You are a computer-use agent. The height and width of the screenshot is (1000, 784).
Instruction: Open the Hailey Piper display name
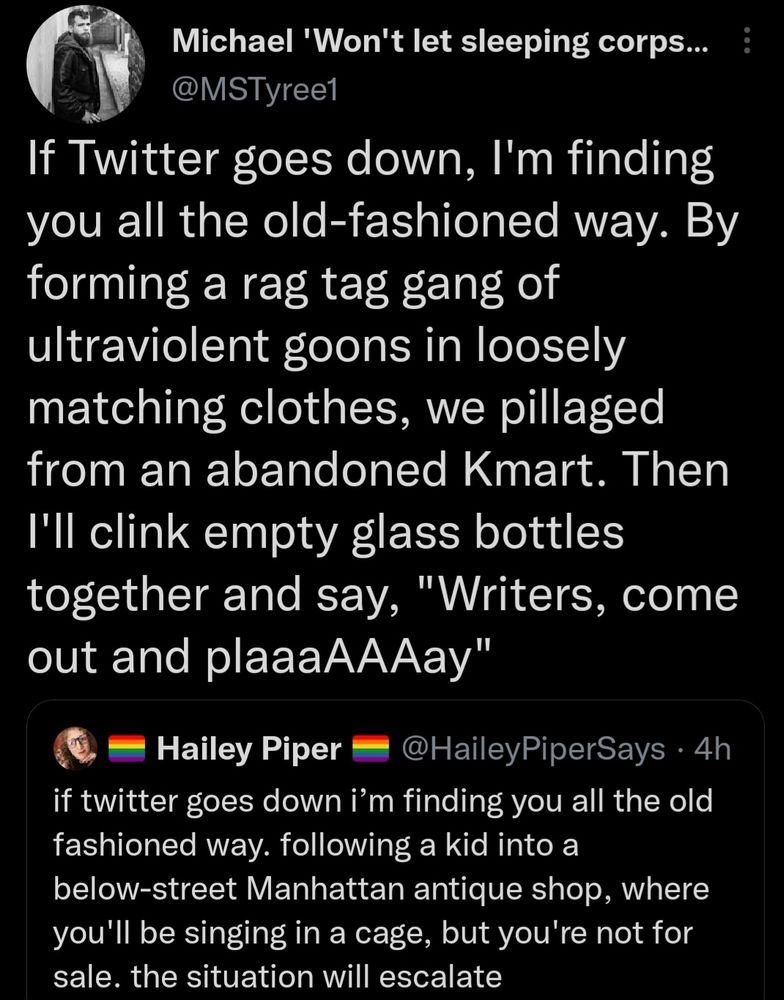coord(249,749)
